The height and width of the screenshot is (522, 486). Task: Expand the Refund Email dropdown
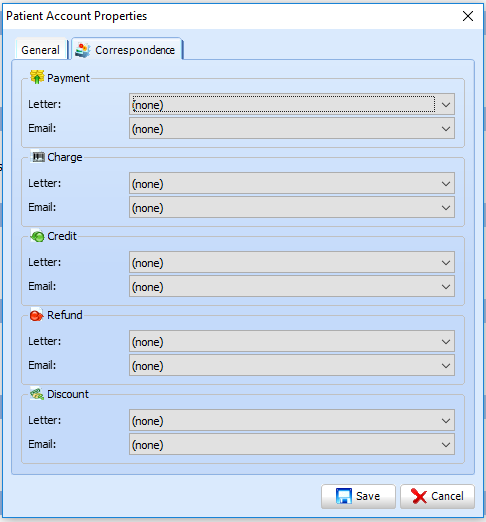(292, 366)
